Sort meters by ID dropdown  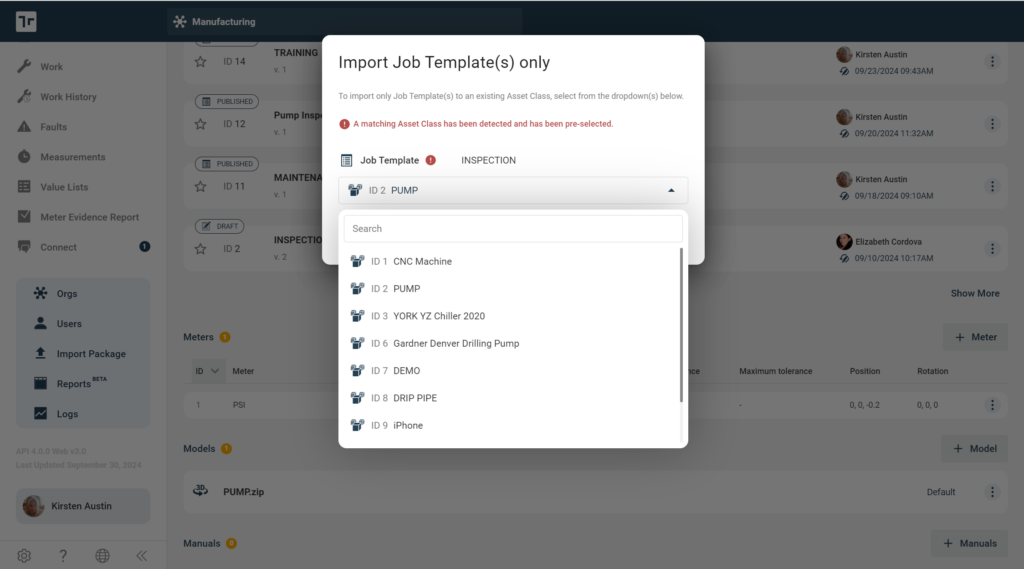pyautogui.click(x=207, y=371)
